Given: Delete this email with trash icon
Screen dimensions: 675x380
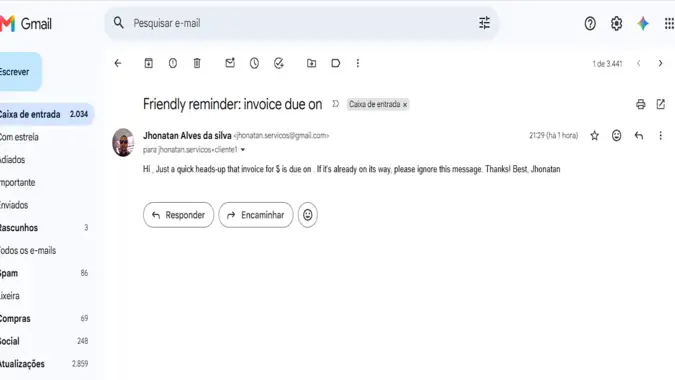Looking at the screenshot, I should point(197,63).
